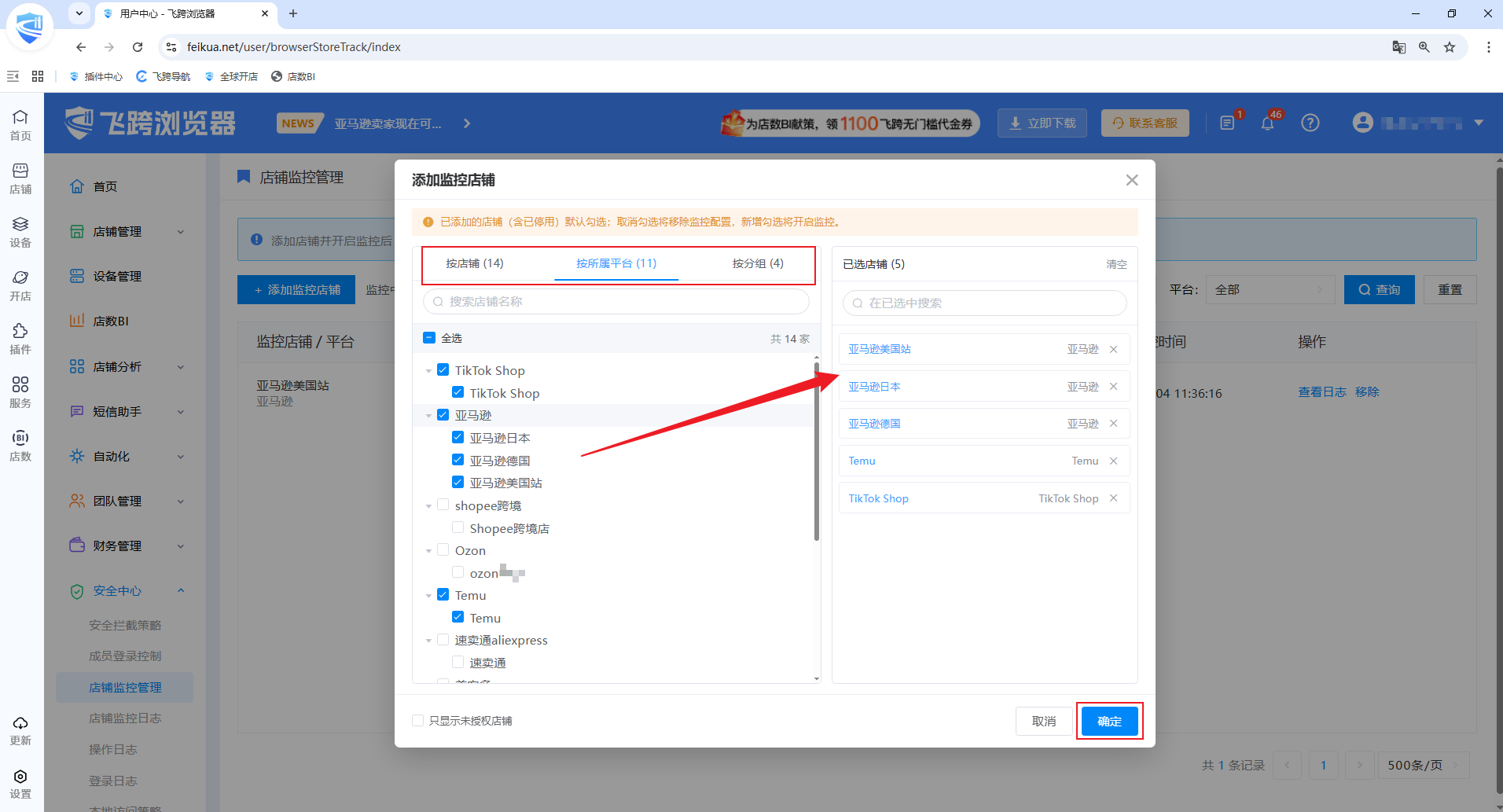Click the translate page icon in address bar
The height and width of the screenshot is (812, 1503).
tap(1399, 47)
